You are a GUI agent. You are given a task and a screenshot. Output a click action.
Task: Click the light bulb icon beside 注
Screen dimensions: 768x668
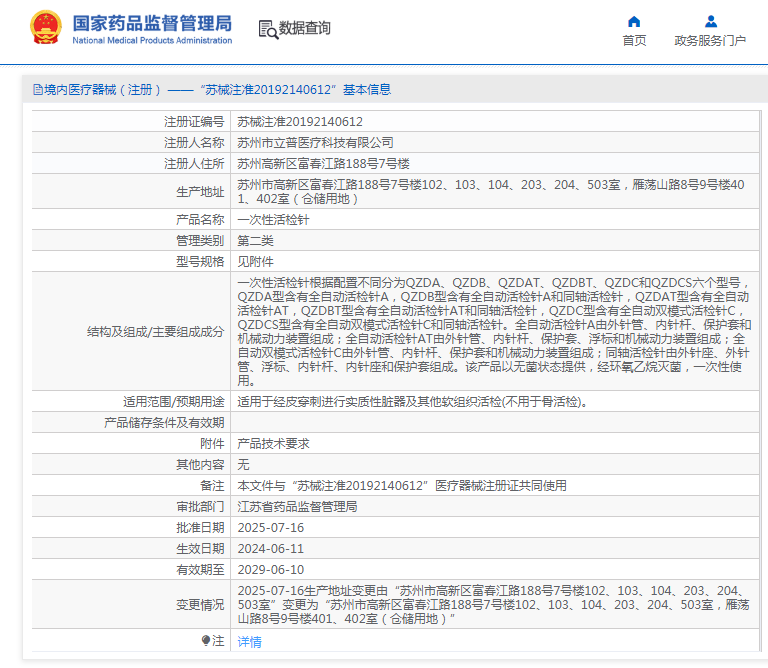point(206,640)
